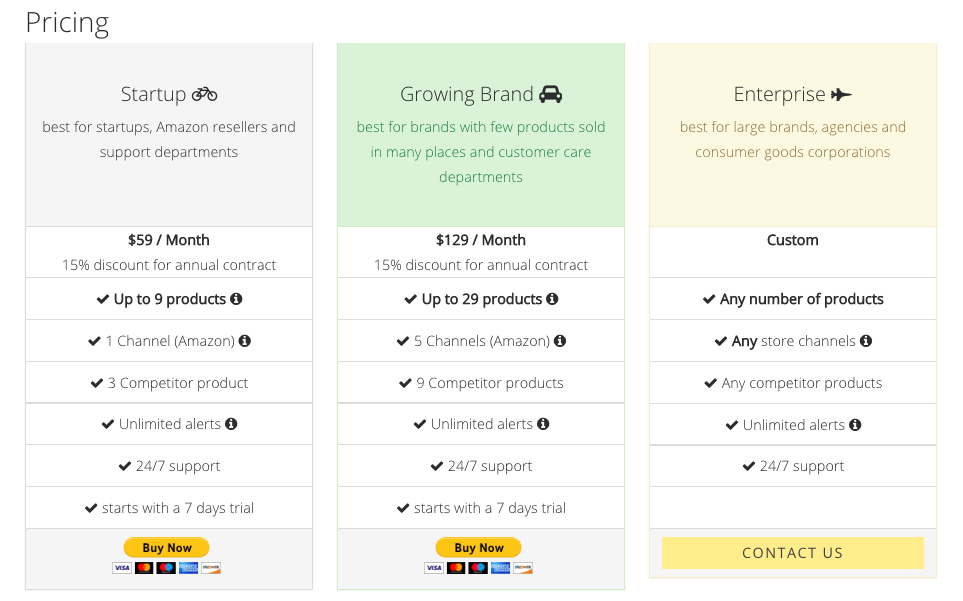The image size is (963, 601).
Task: Click the airplane icon next to Enterprise
Action: pyautogui.click(x=841, y=95)
